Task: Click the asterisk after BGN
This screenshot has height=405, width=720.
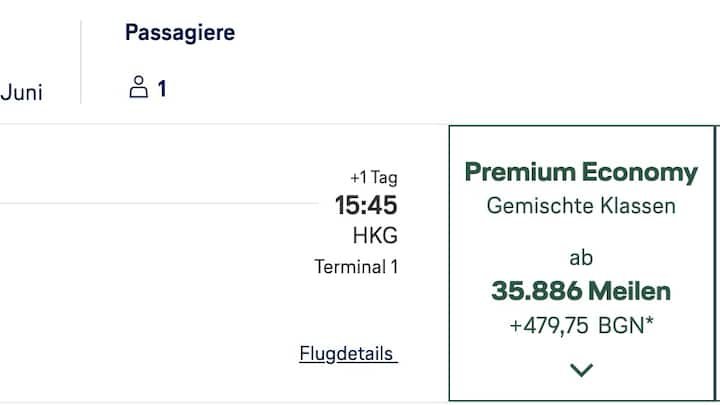Action: click(x=650, y=321)
